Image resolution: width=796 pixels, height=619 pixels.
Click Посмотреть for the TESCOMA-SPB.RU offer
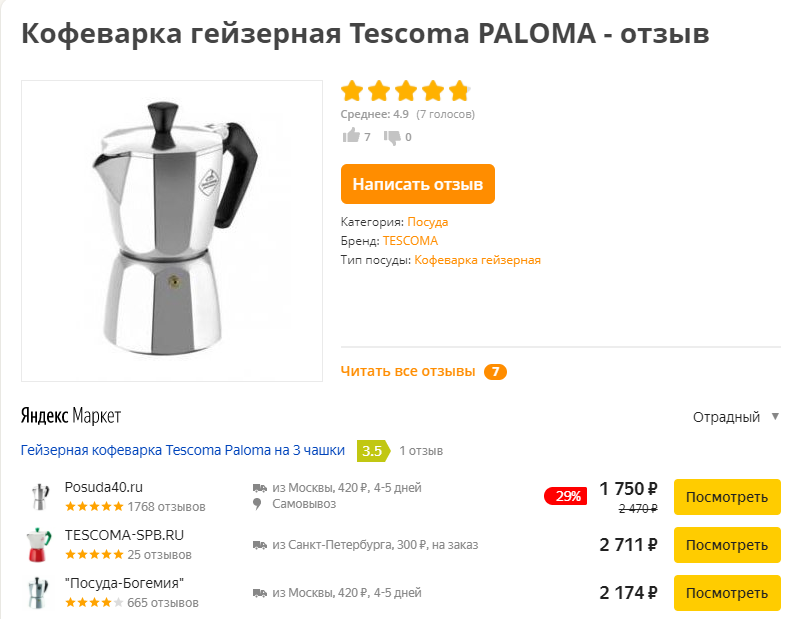(727, 545)
